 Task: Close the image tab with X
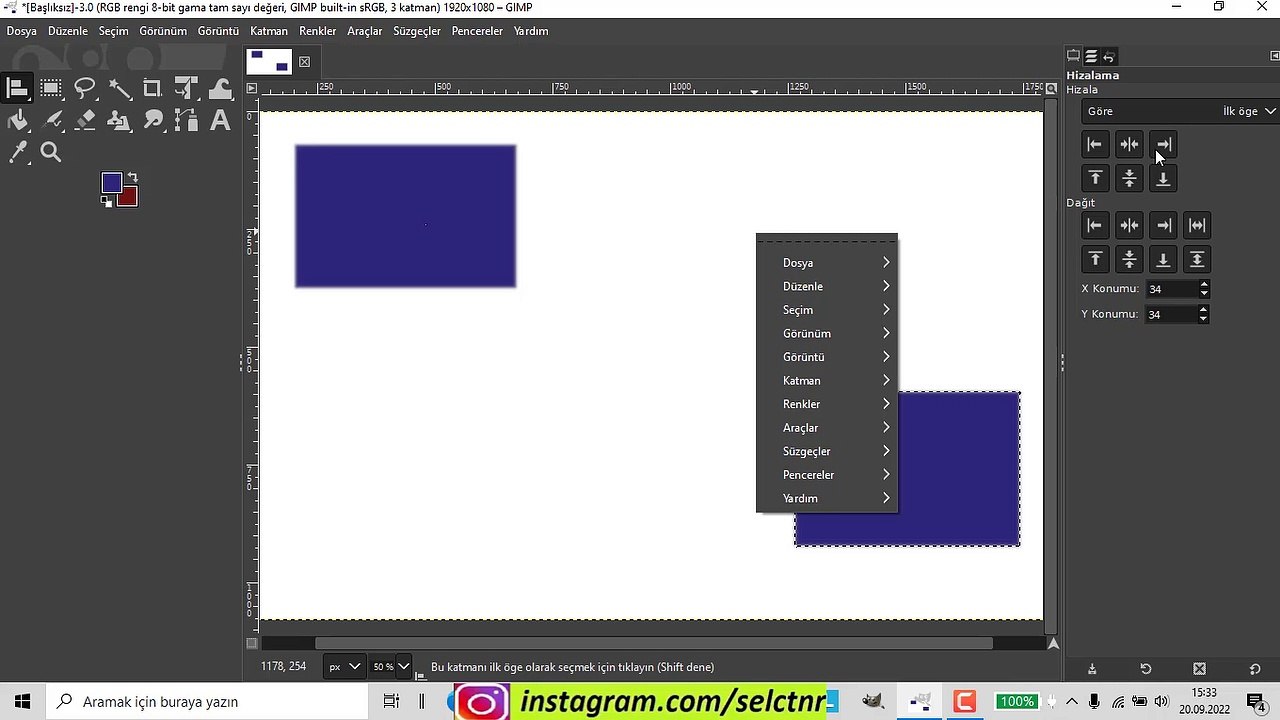click(x=304, y=62)
